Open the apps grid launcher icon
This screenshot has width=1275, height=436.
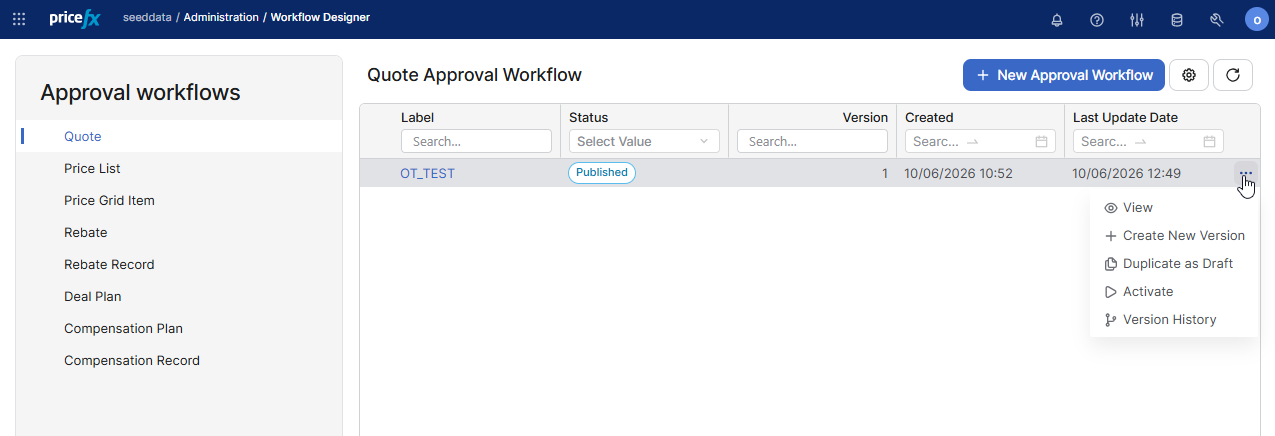[19, 19]
